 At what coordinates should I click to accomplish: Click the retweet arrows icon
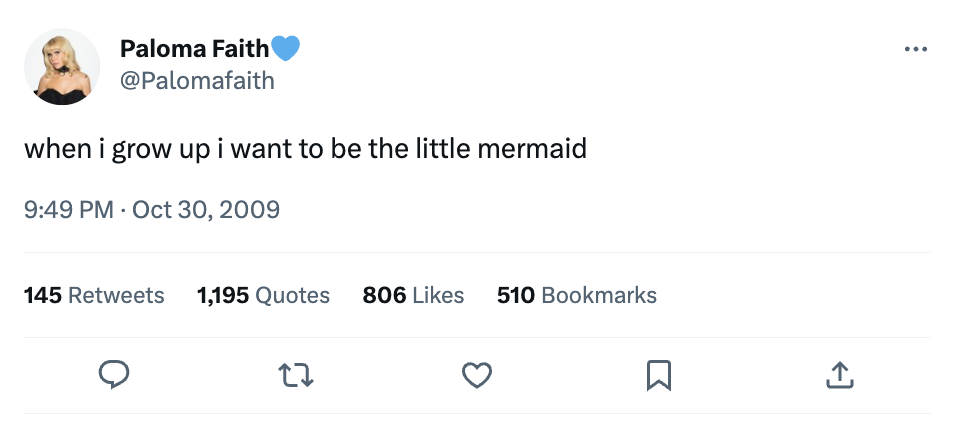click(x=295, y=375)
